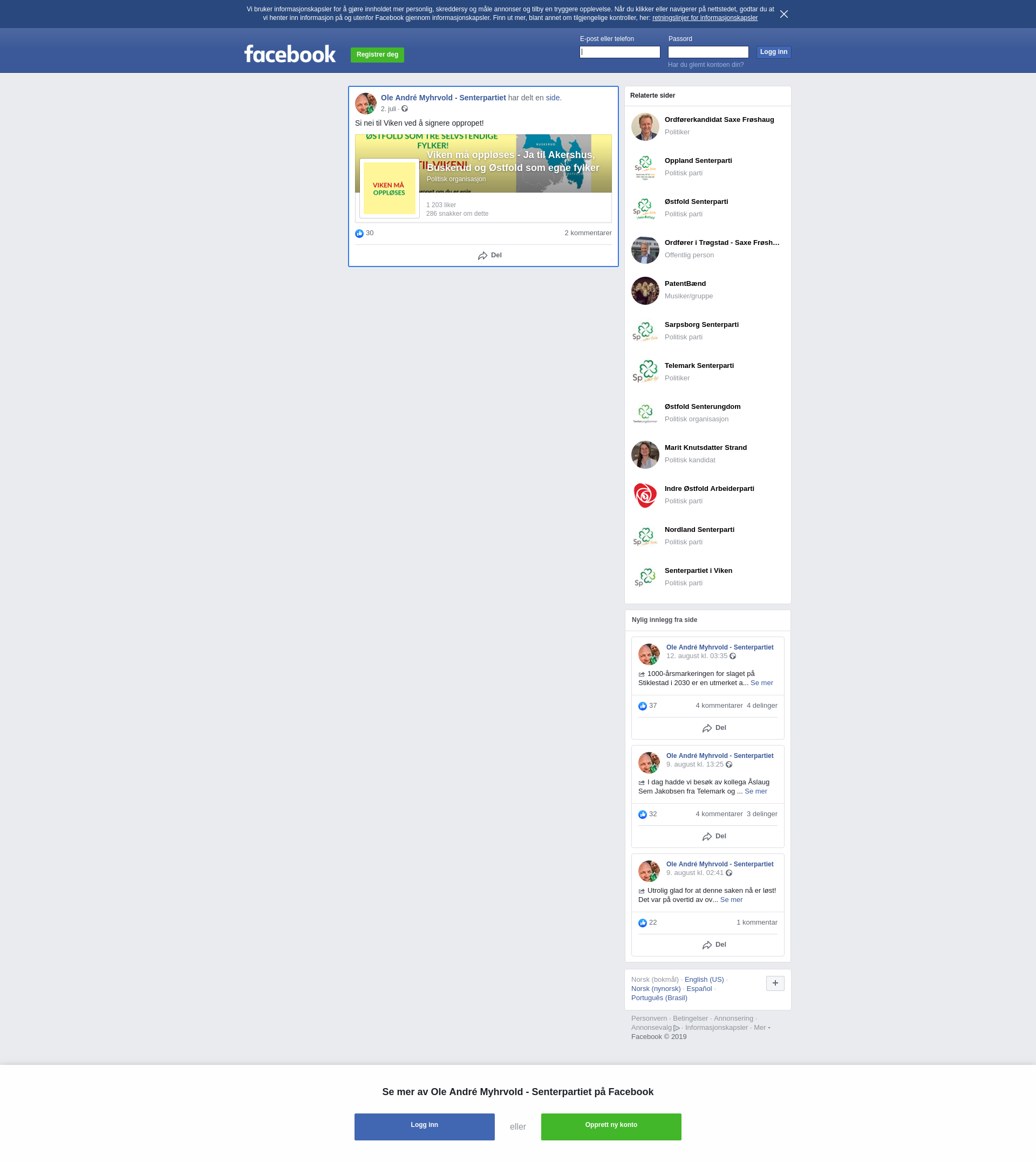
Task: Click the Facebook logo
Action: click(290, 54)
